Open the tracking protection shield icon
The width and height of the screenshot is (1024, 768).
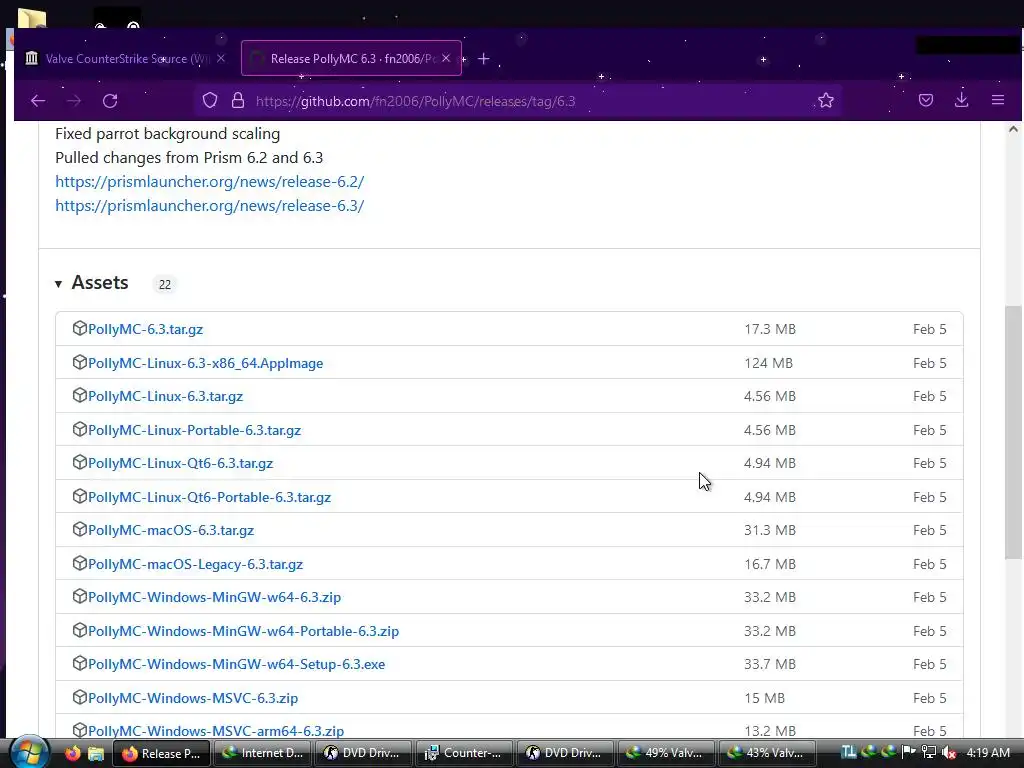pyautogui.click(x=210, y=101)
